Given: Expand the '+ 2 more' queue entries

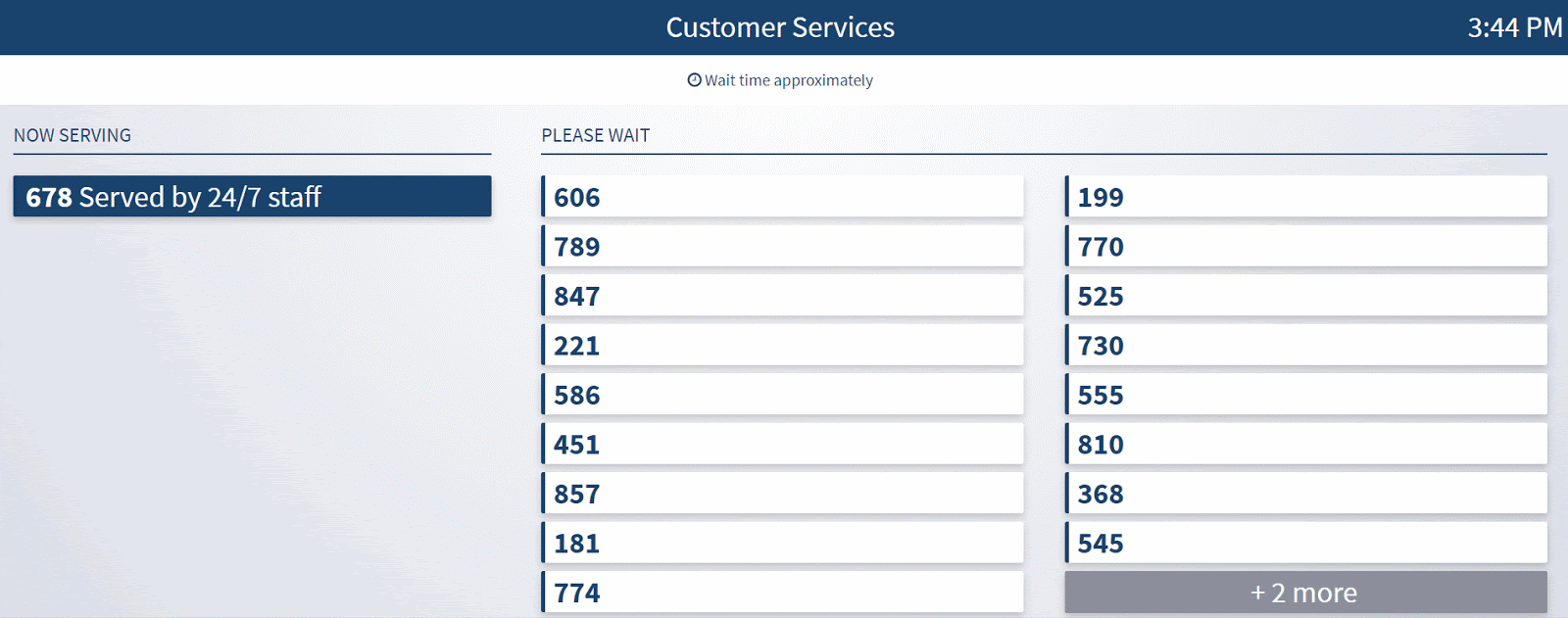Looking at the screenshot, I should (1305, 593).
